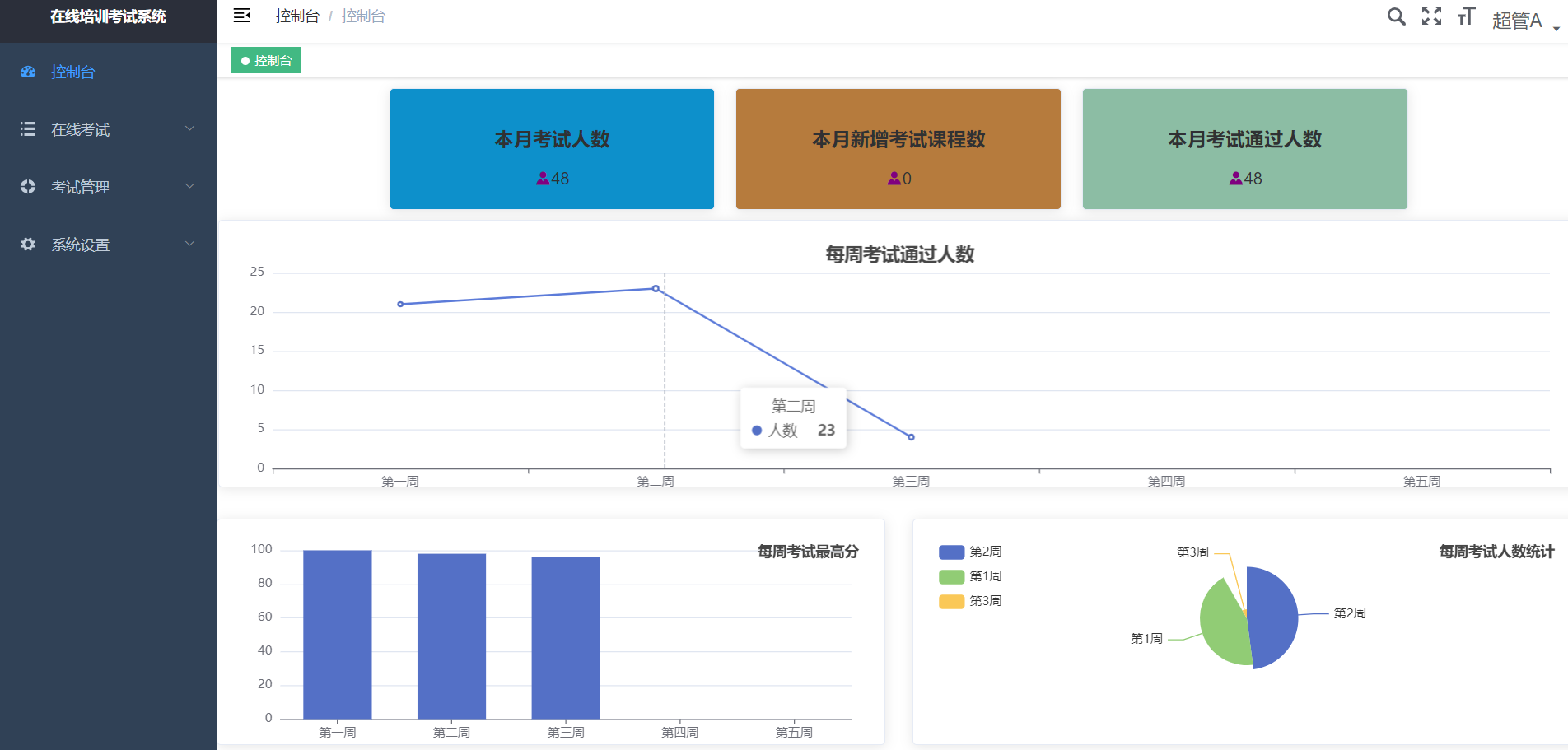This screenshot has width=1568, height=750.
Task: Click the 第五周 label under bar chart
Action: [794, 732]
